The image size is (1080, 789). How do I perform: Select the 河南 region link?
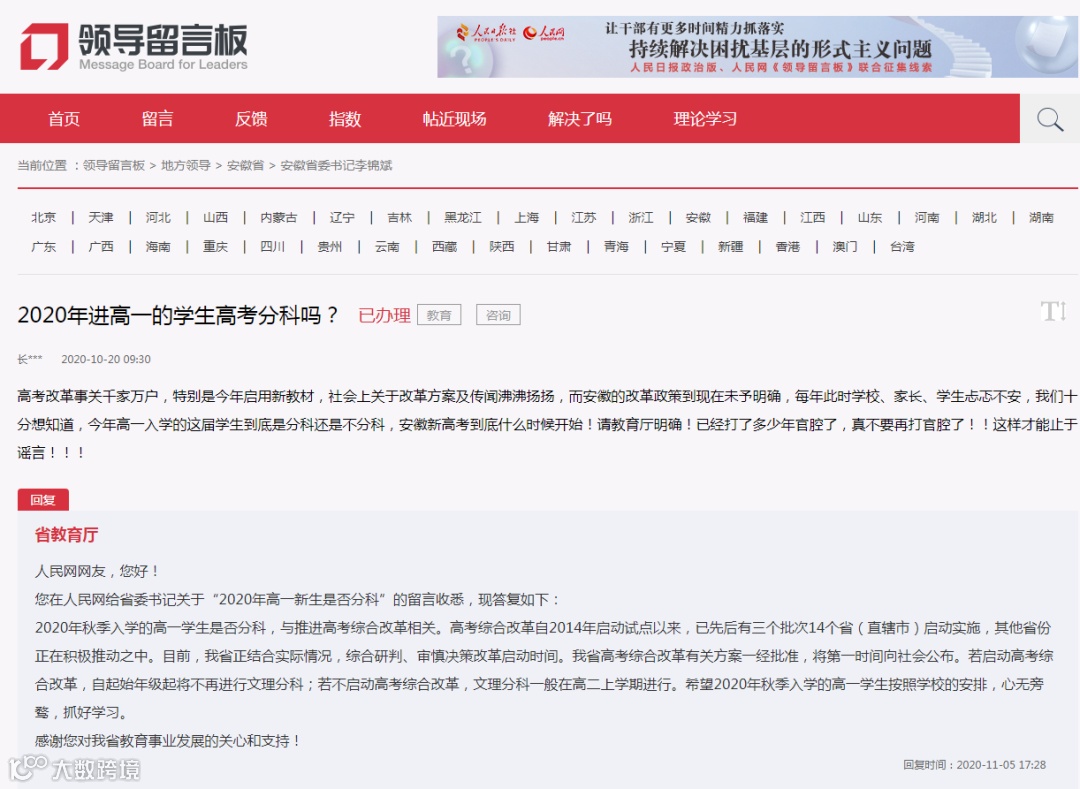tap(927, 218)
